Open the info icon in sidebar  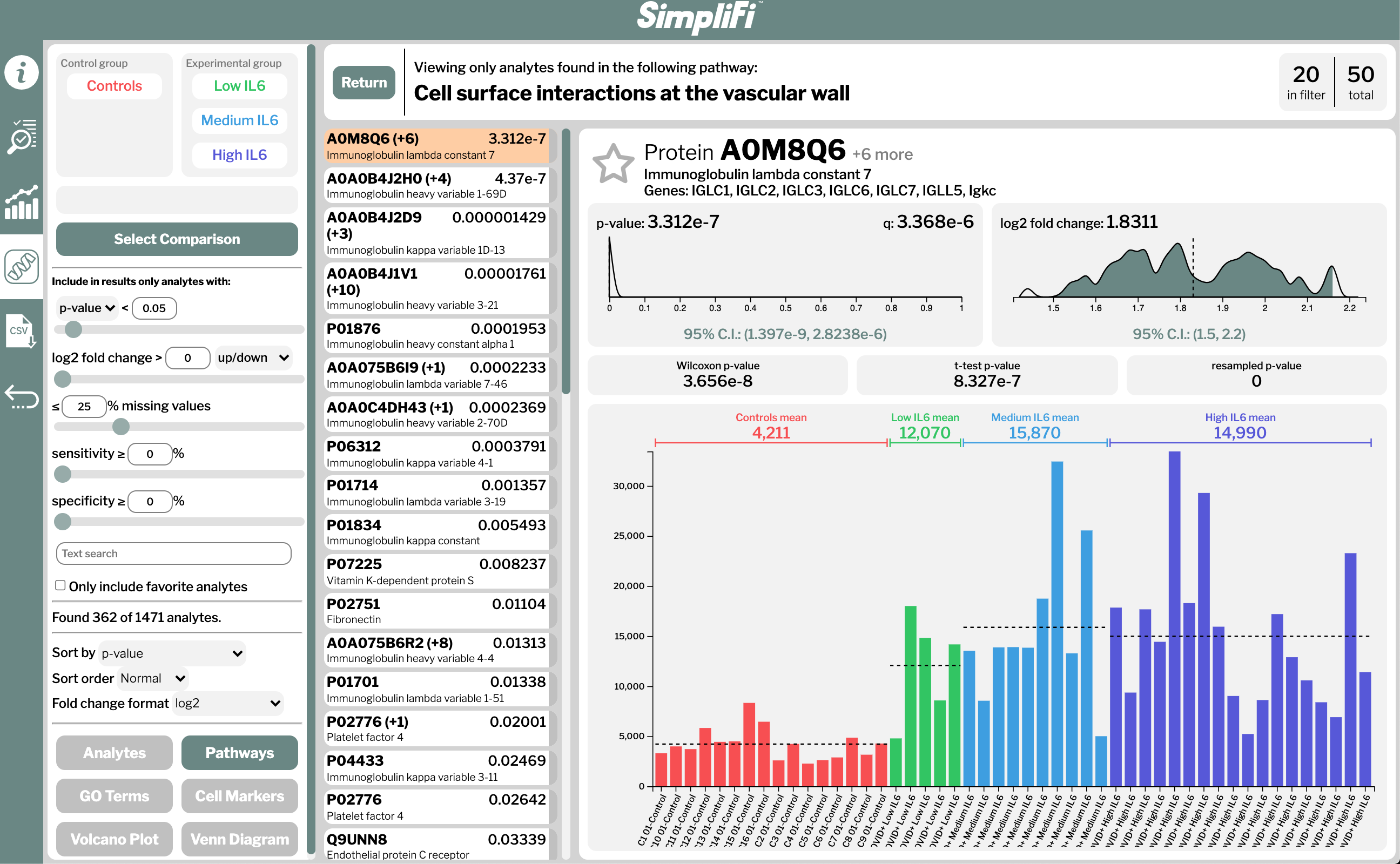click(x=22, y=72)
